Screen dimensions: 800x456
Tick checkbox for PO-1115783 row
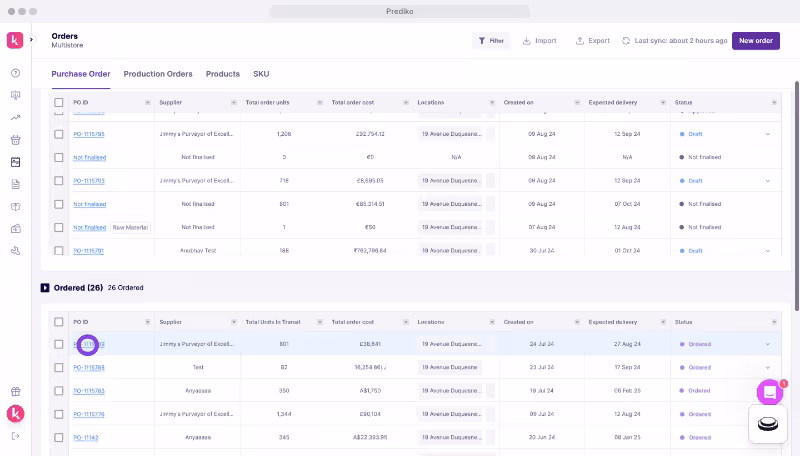tap(59, 391)
